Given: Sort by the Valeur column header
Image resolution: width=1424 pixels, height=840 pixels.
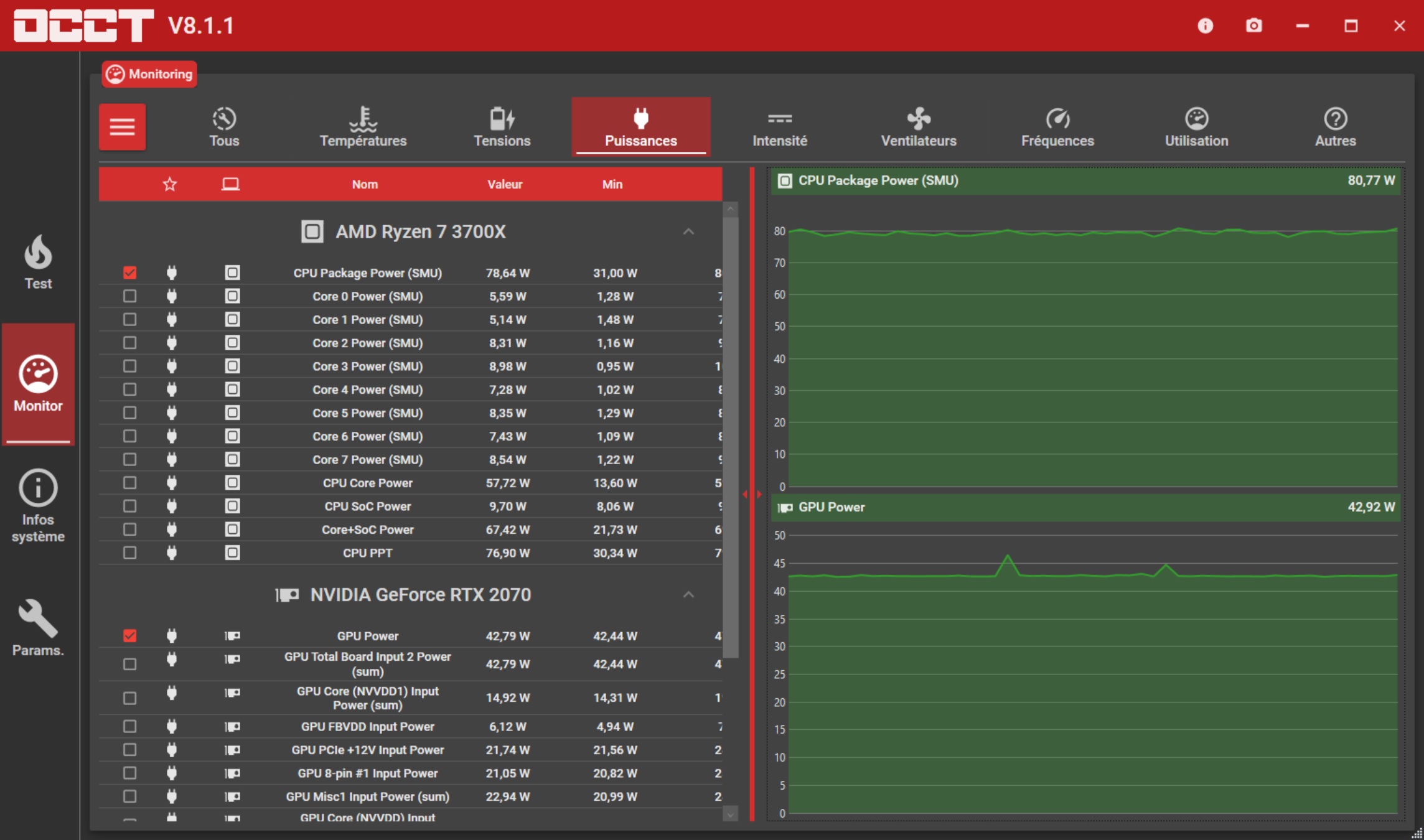Looking at the screenshot, I should [505, 184].
